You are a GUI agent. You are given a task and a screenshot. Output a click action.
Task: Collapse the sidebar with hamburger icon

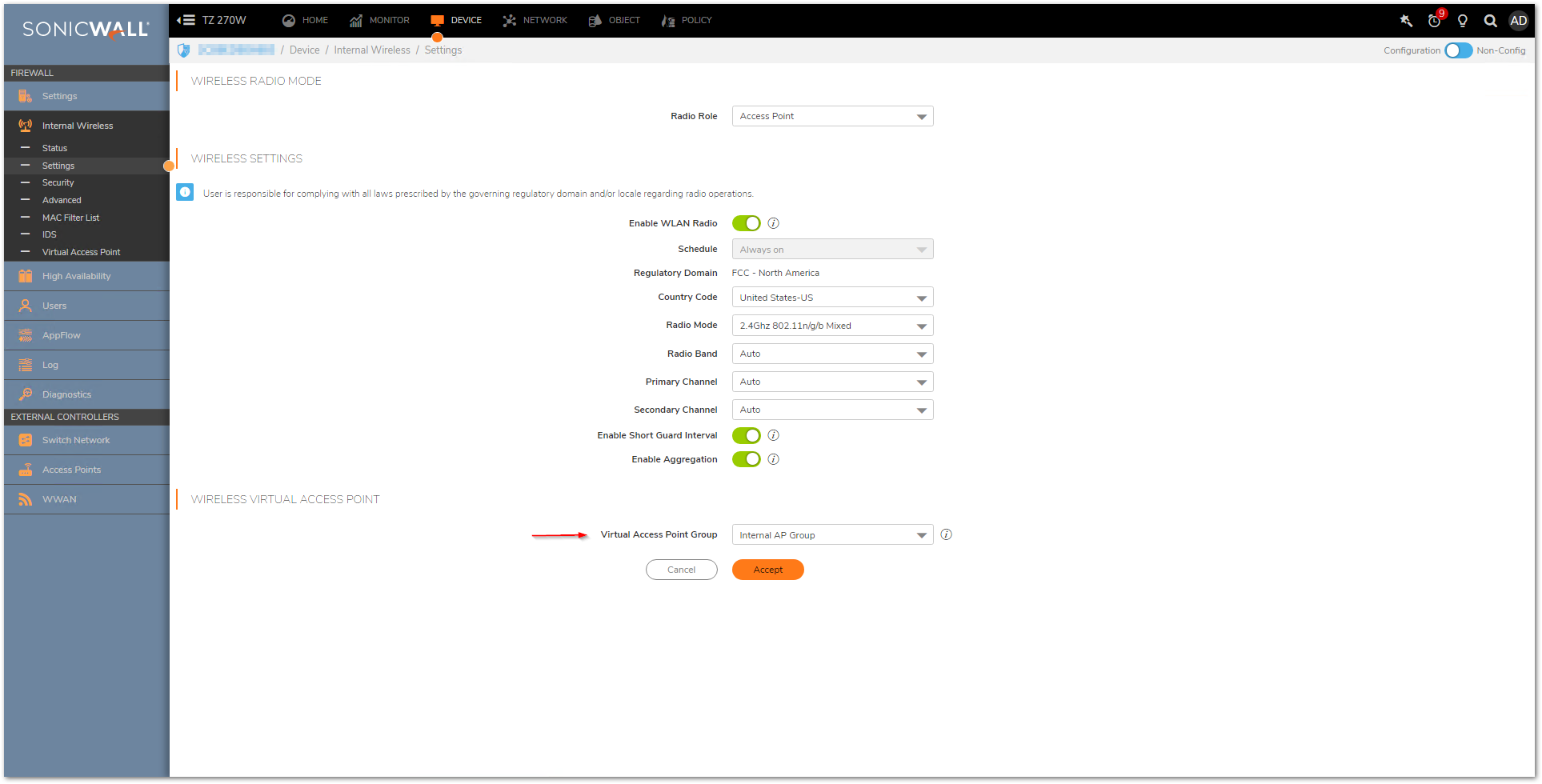click(186, 20)
